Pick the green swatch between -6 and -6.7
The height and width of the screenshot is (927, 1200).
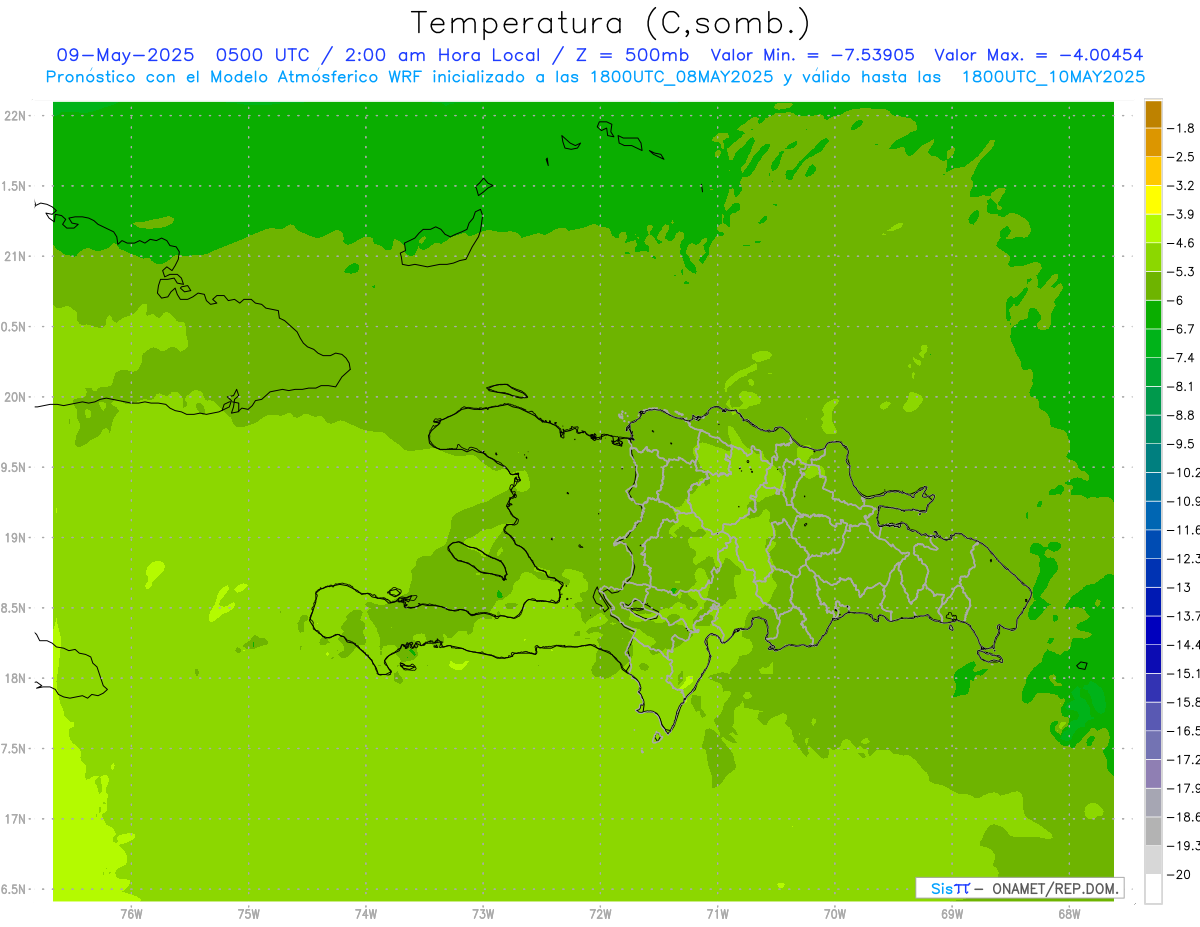click(1153, 315)
